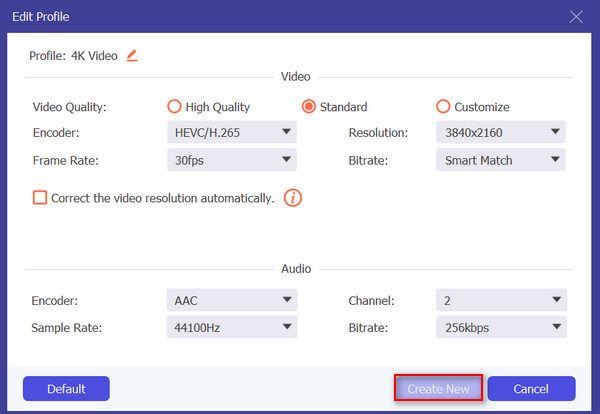
Task: Click the Video section heading
Action: (295, 77)
